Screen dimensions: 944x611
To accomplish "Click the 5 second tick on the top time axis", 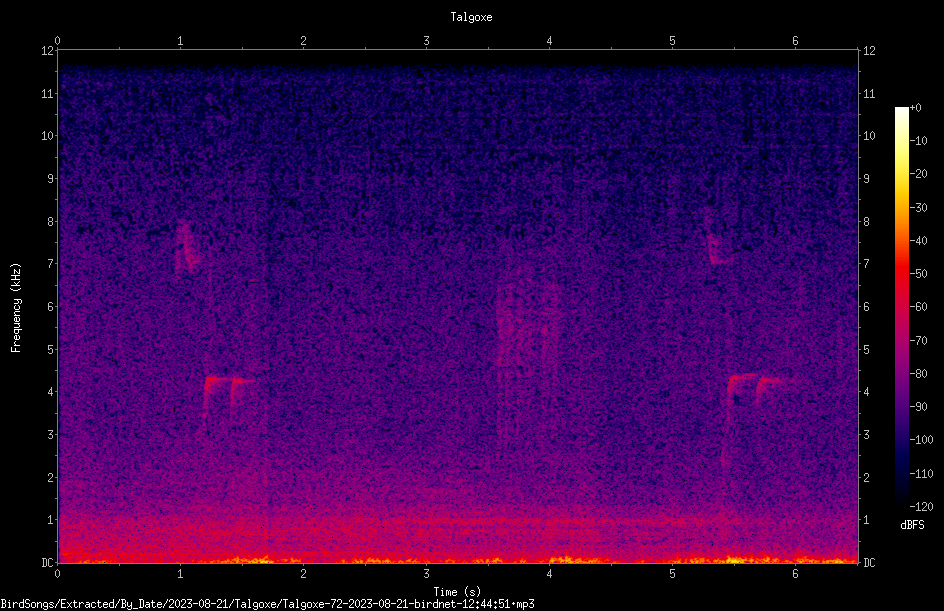I will (x=672, y=41).
